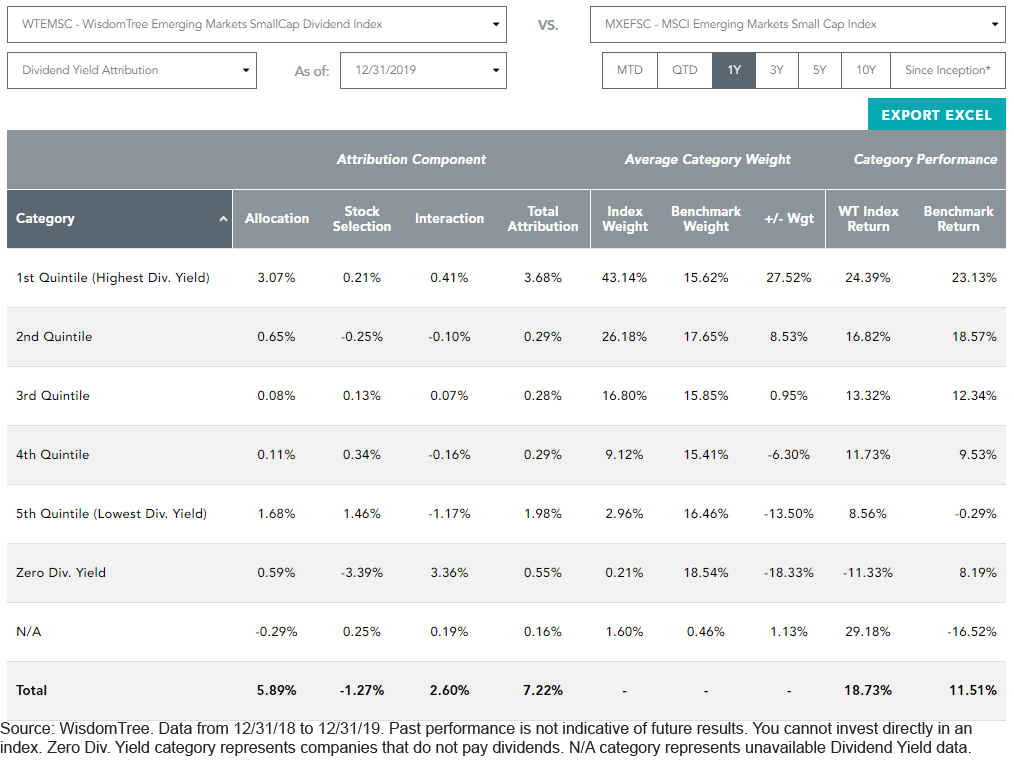1014x768 pixels.
Task: Switch to the 1Y period tab
Action: 733,70
